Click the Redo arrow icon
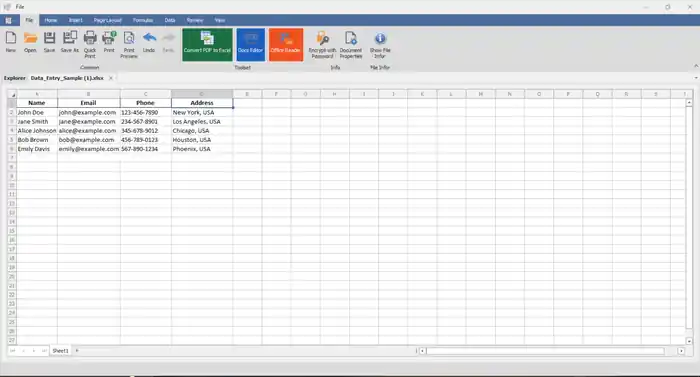 [x=168, y=42]
